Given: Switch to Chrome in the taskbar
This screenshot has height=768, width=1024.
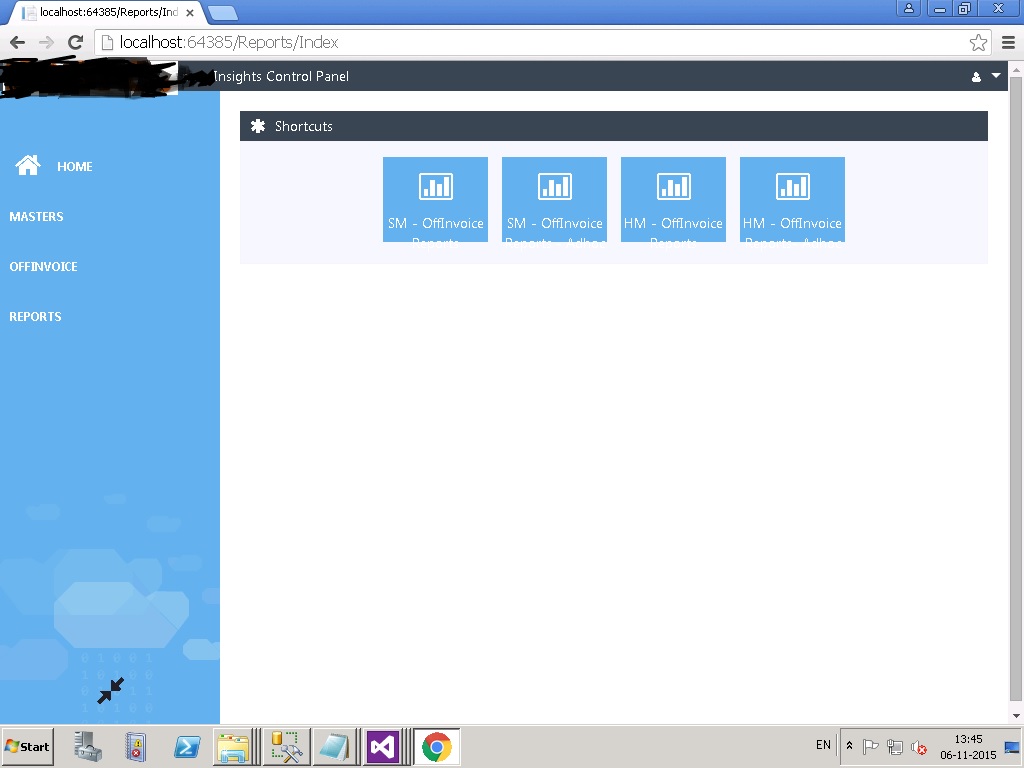Looking at the screenshot, I should click(x=437, y=746).
